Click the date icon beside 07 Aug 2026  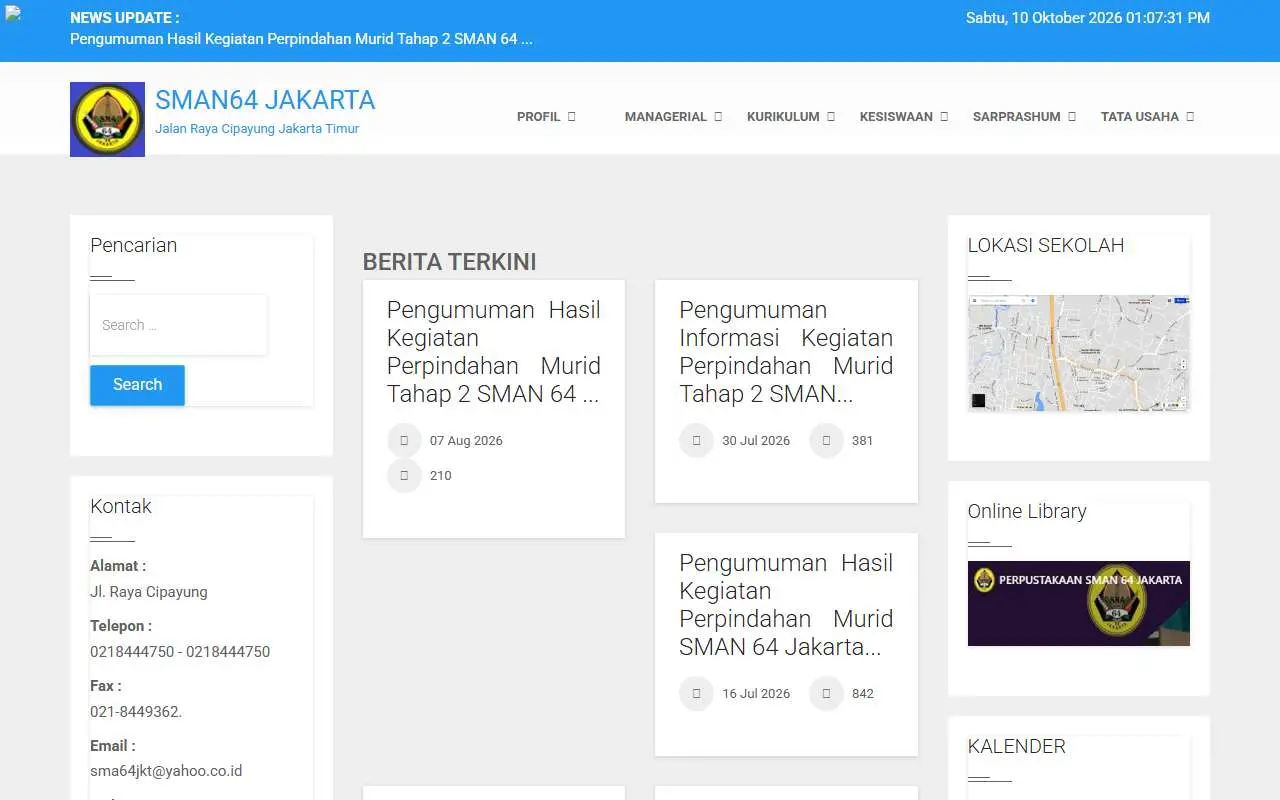pos(404,441)
